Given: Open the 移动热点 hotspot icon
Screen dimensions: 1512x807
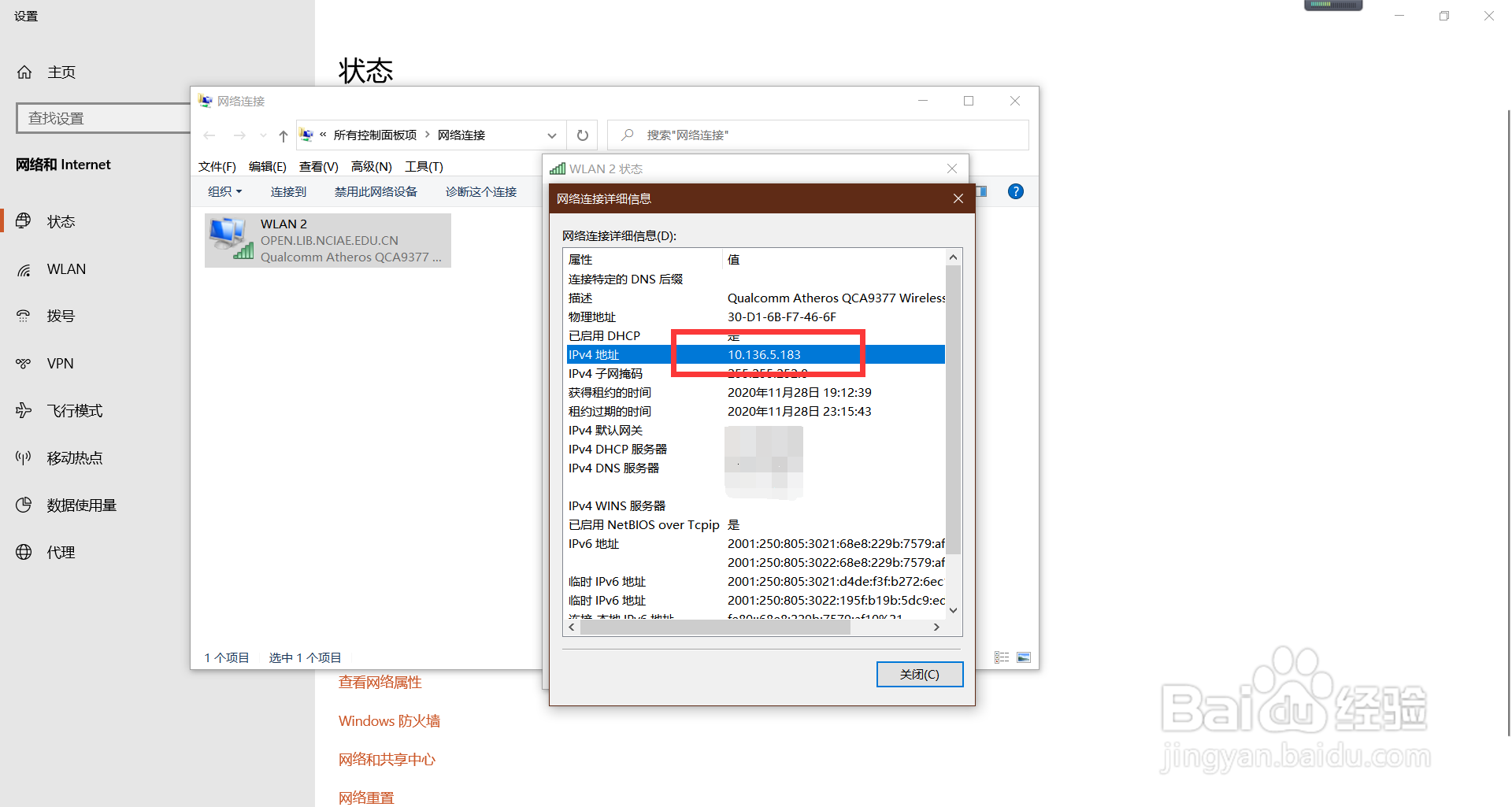Looking at the screenshot, I should coord(24,458).
